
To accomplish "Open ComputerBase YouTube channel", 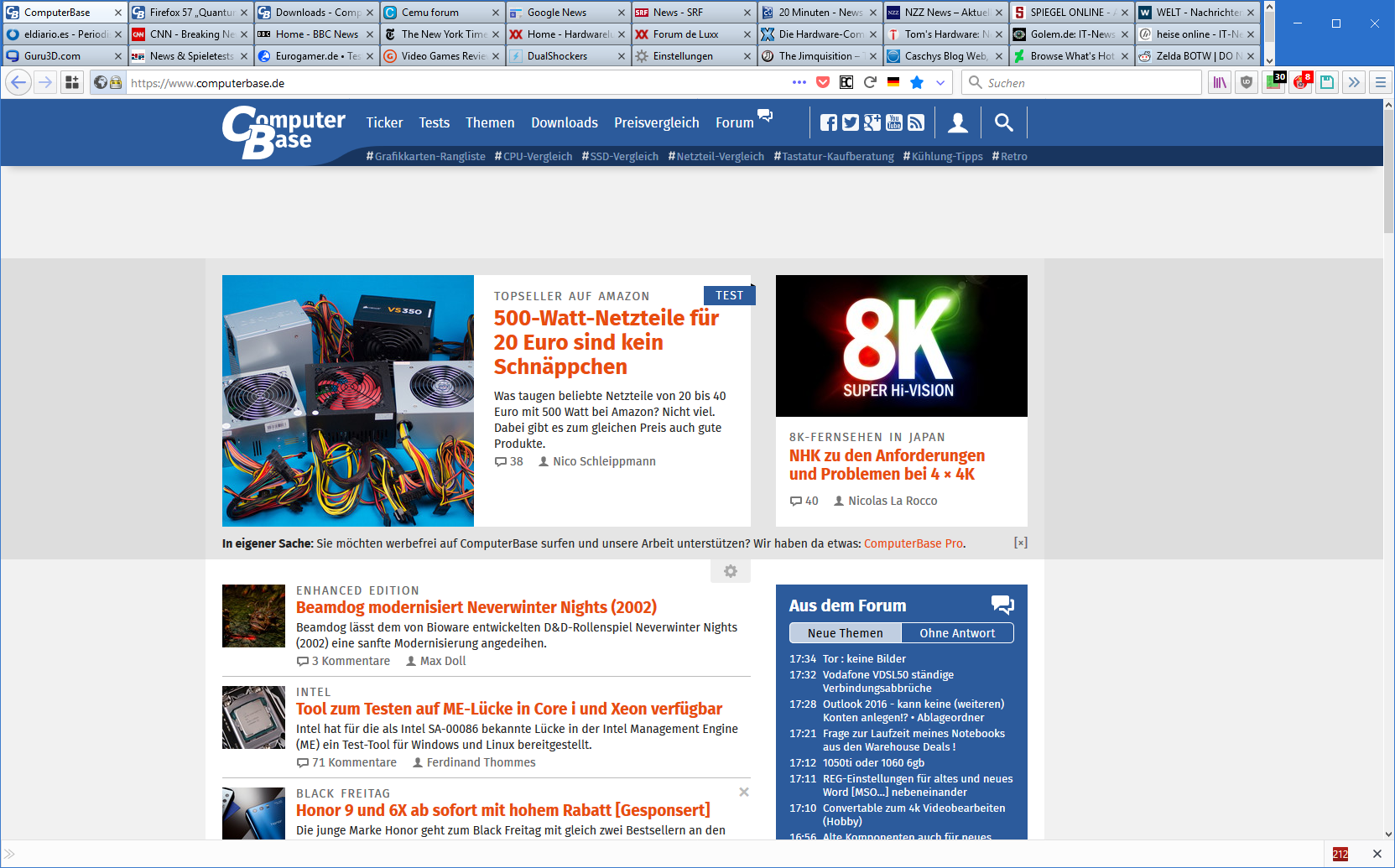I will click(x=894, y=123).
